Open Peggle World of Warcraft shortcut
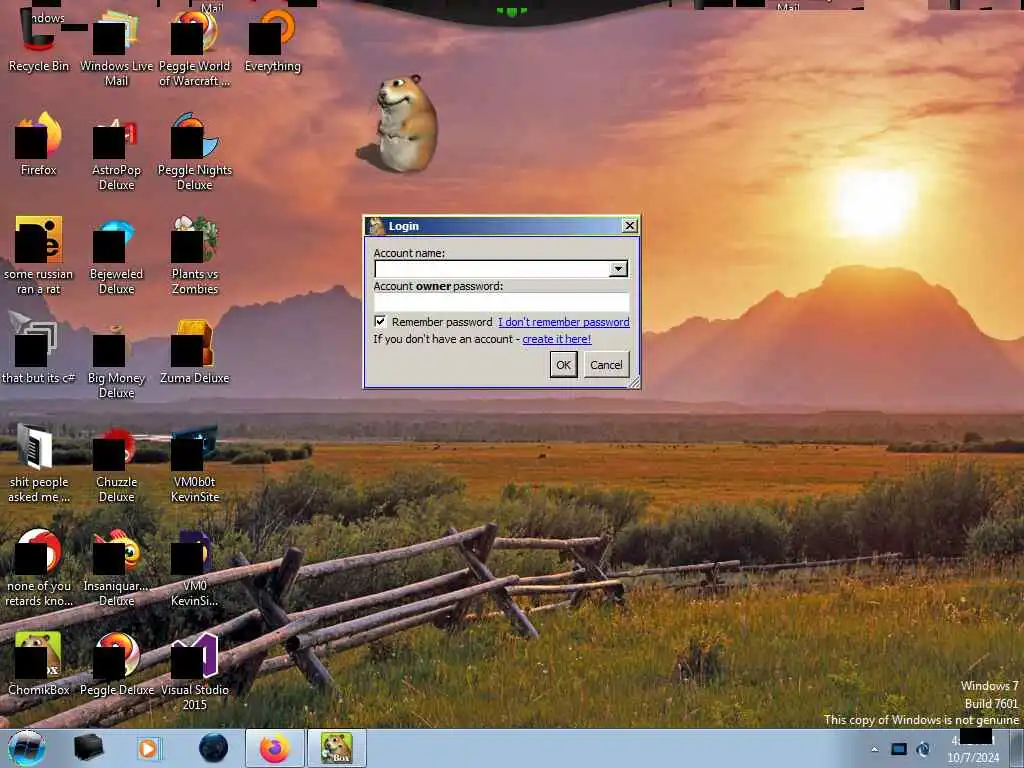The image size is (1024, 768). [195, 47]
